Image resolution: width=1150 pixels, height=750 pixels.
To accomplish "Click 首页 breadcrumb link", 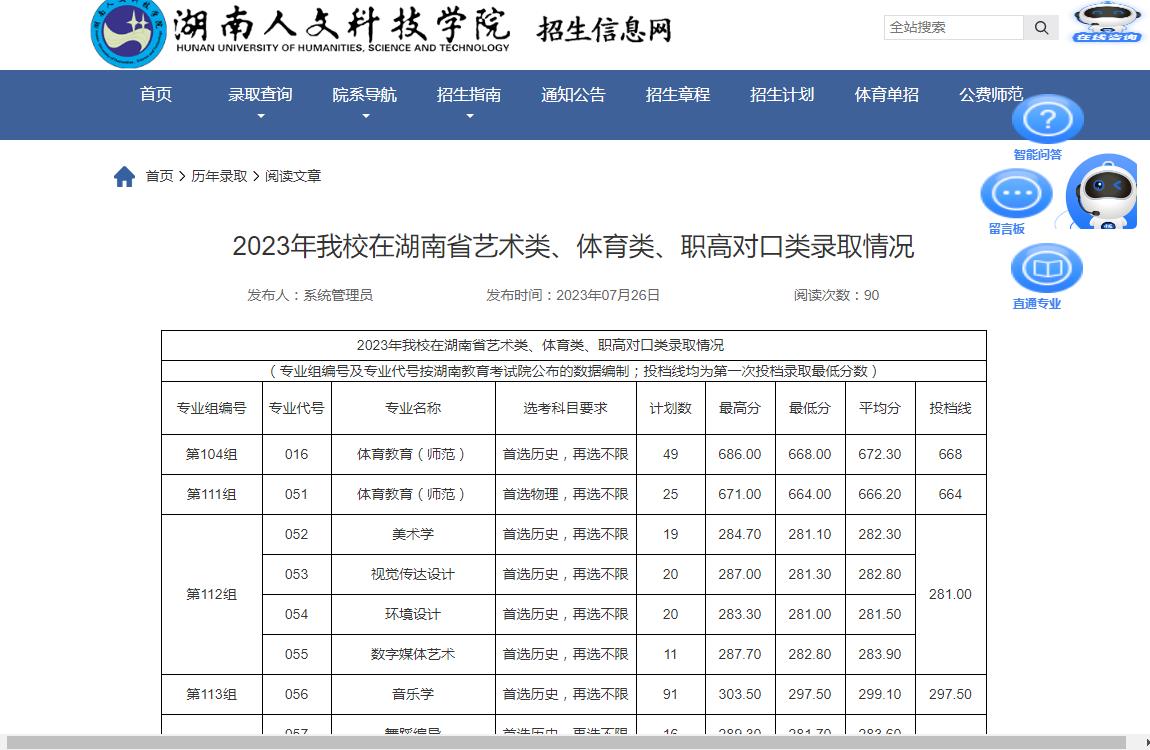I will 159,176.
